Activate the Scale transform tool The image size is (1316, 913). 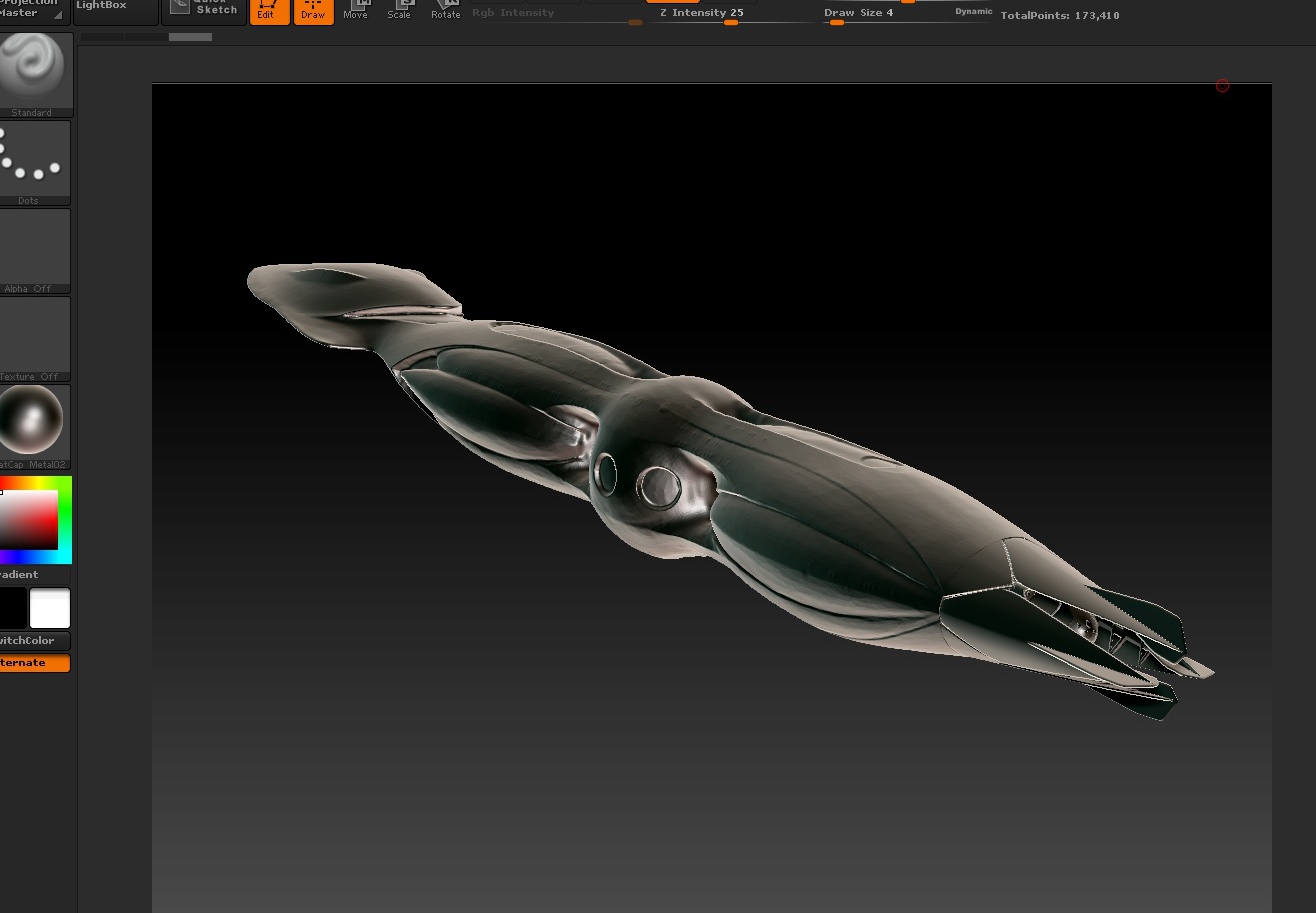tap(400, 10)
